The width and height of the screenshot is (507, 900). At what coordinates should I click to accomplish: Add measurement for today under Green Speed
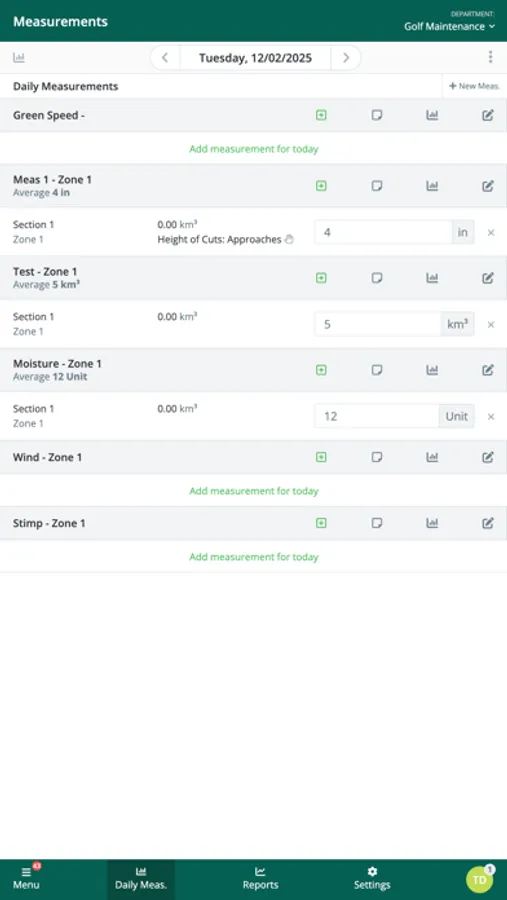pyautogui.click(x=254, y=149)
